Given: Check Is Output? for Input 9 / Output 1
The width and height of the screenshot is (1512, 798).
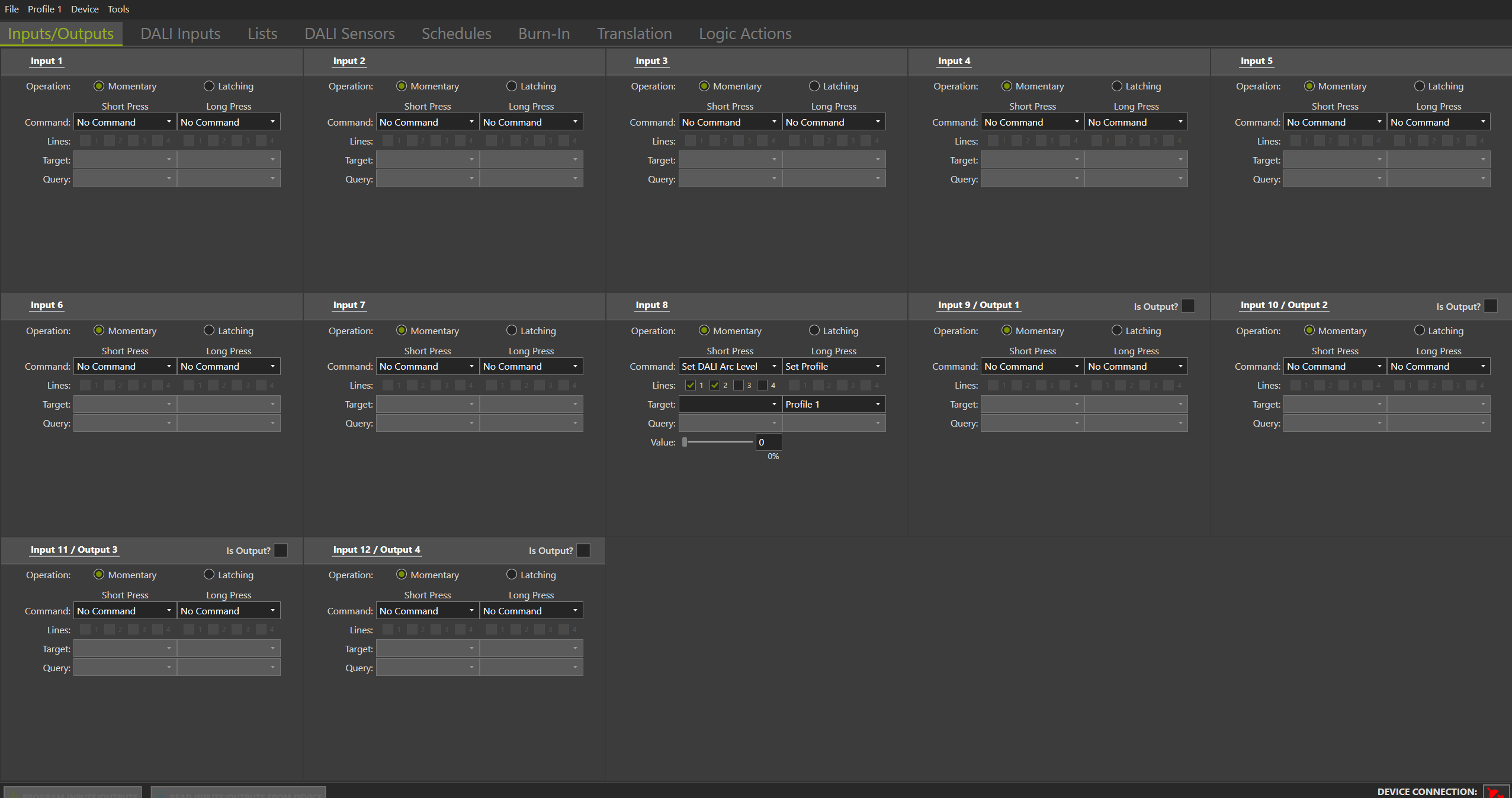Looking at the screenshot, I should (x=1187, y=306).
